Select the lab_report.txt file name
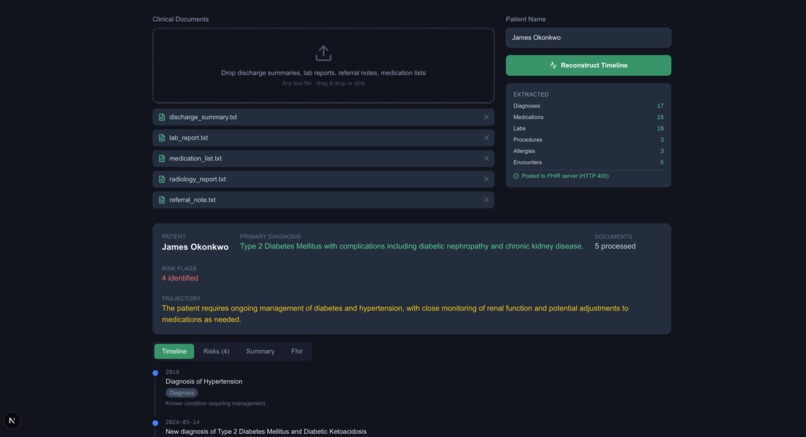Screen dimensions: 806x437 point(189,138)
